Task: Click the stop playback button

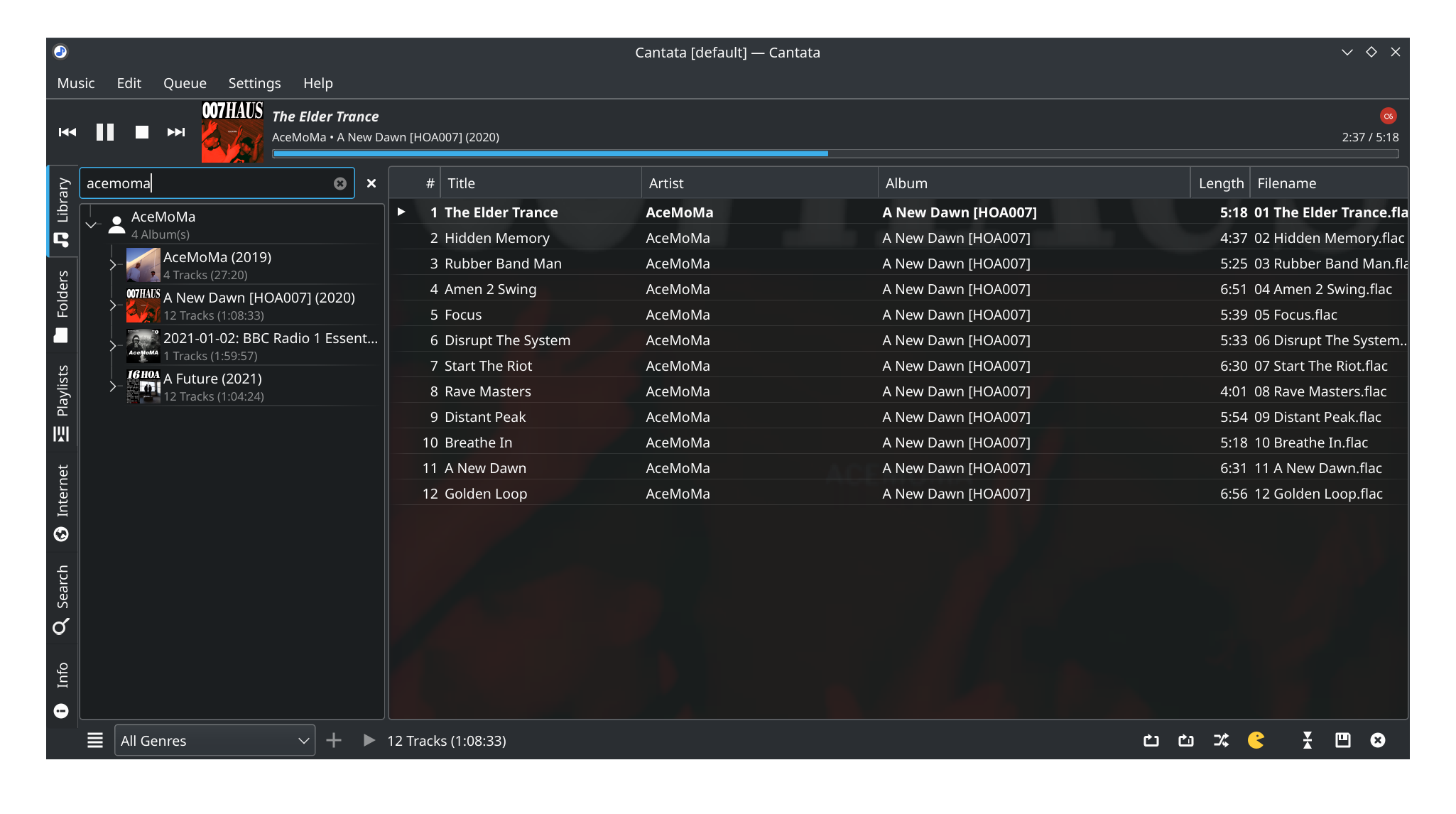Action: pos(142,132)
